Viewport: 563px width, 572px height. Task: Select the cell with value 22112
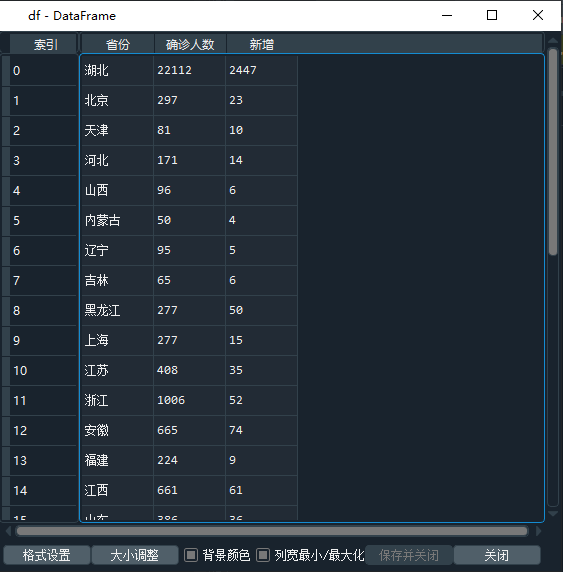click(x=189, y=70)
